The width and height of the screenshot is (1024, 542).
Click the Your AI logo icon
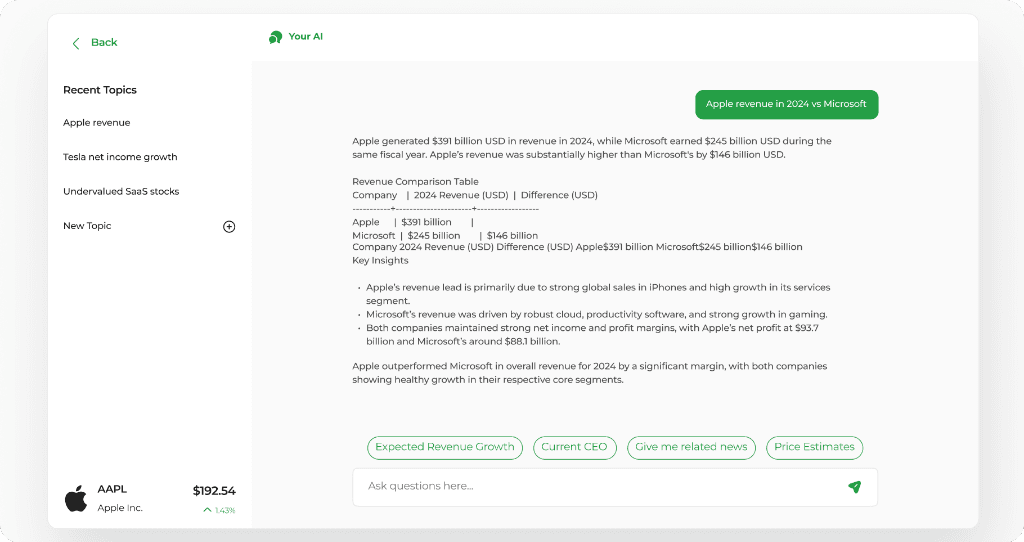click(x=275, y=37)
